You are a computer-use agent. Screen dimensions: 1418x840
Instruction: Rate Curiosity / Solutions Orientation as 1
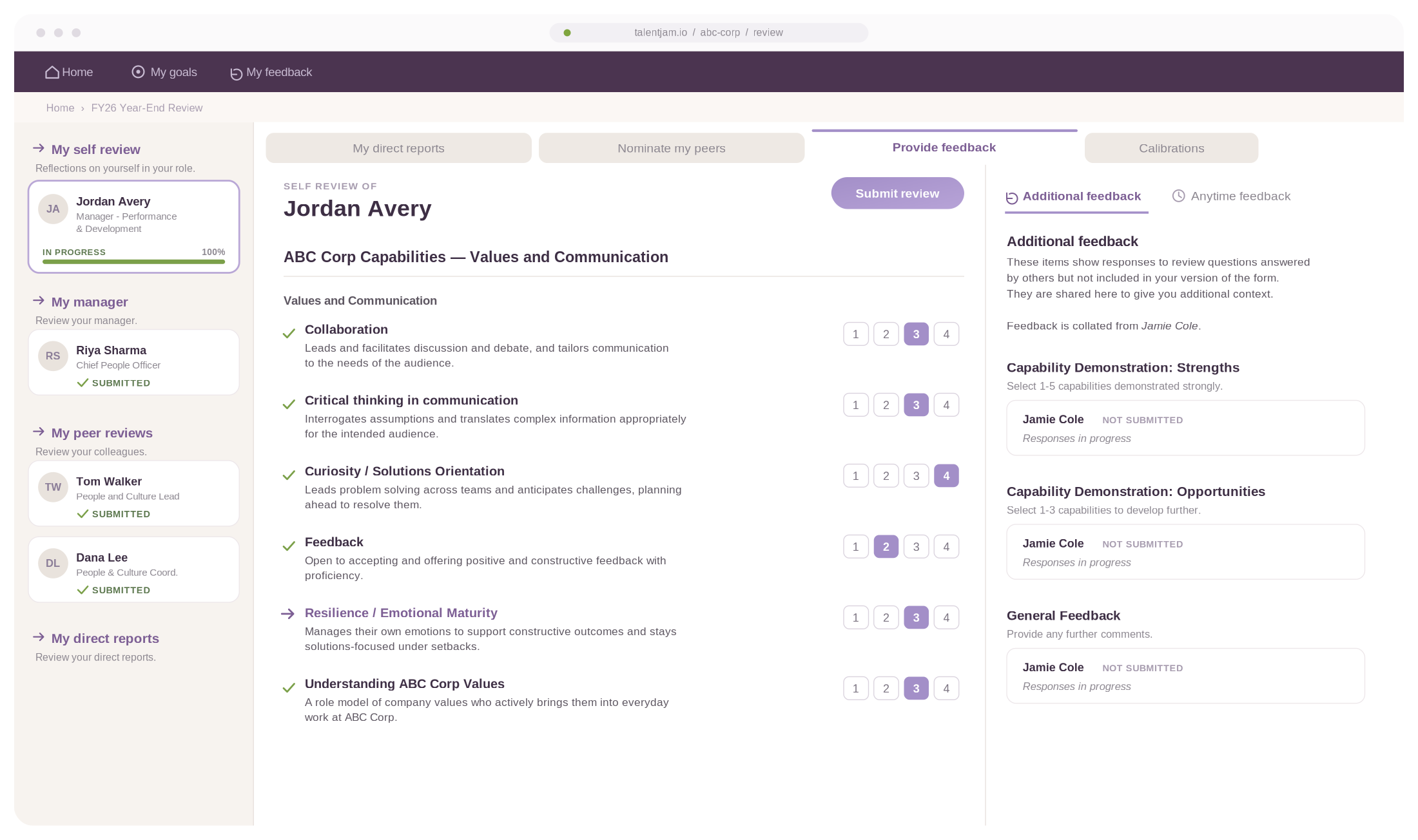pos(856,476)
